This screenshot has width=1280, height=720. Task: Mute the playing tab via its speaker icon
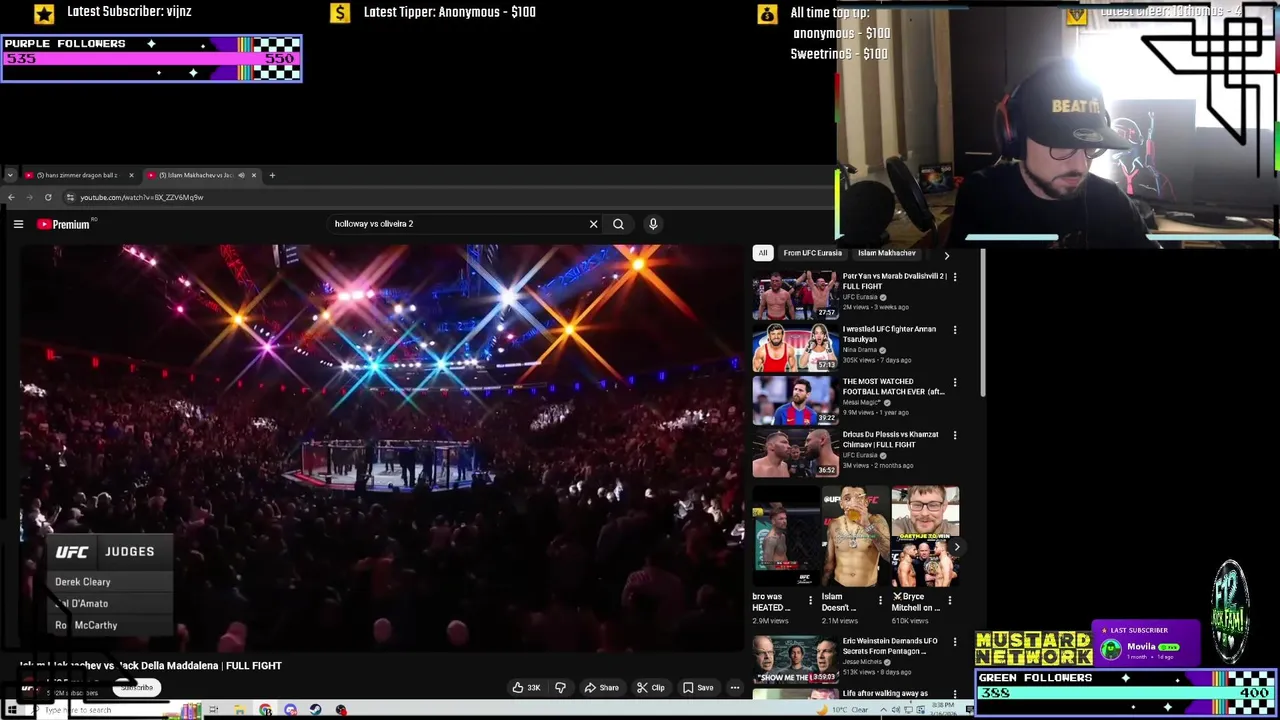click(x=241, y=175)
